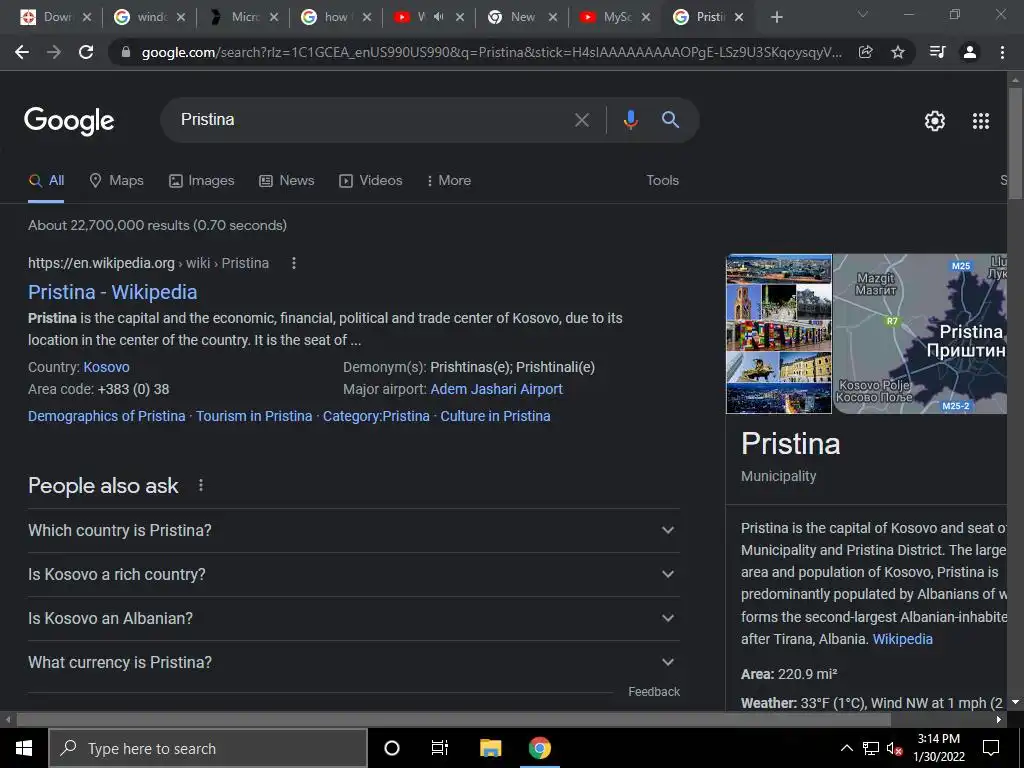Clear the search box with X

(x=581, y=120)
